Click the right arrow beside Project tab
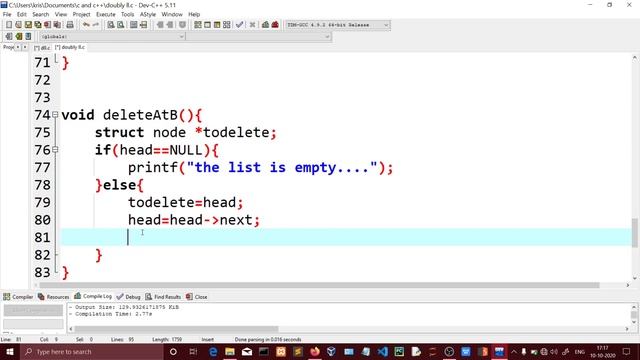 pyautogui.click(x=24, y=47)
